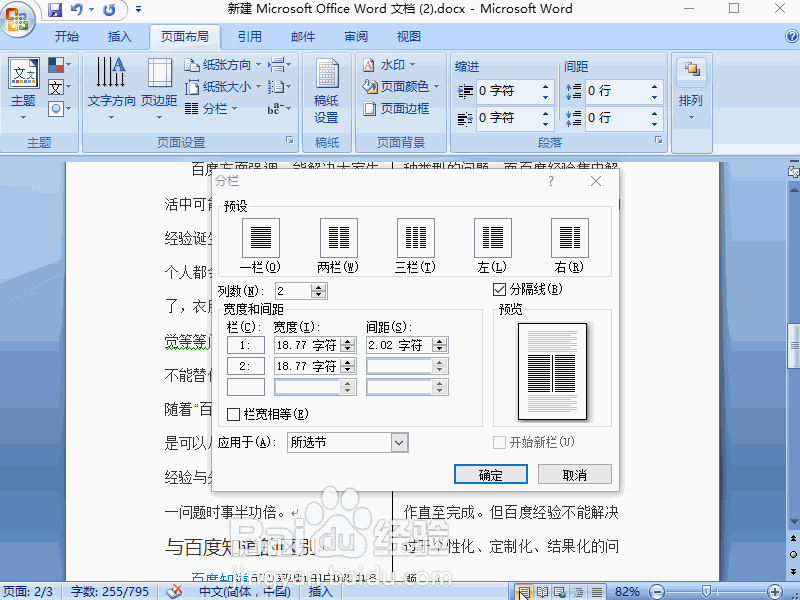Click the dialog help question mark

click(551, 181)
